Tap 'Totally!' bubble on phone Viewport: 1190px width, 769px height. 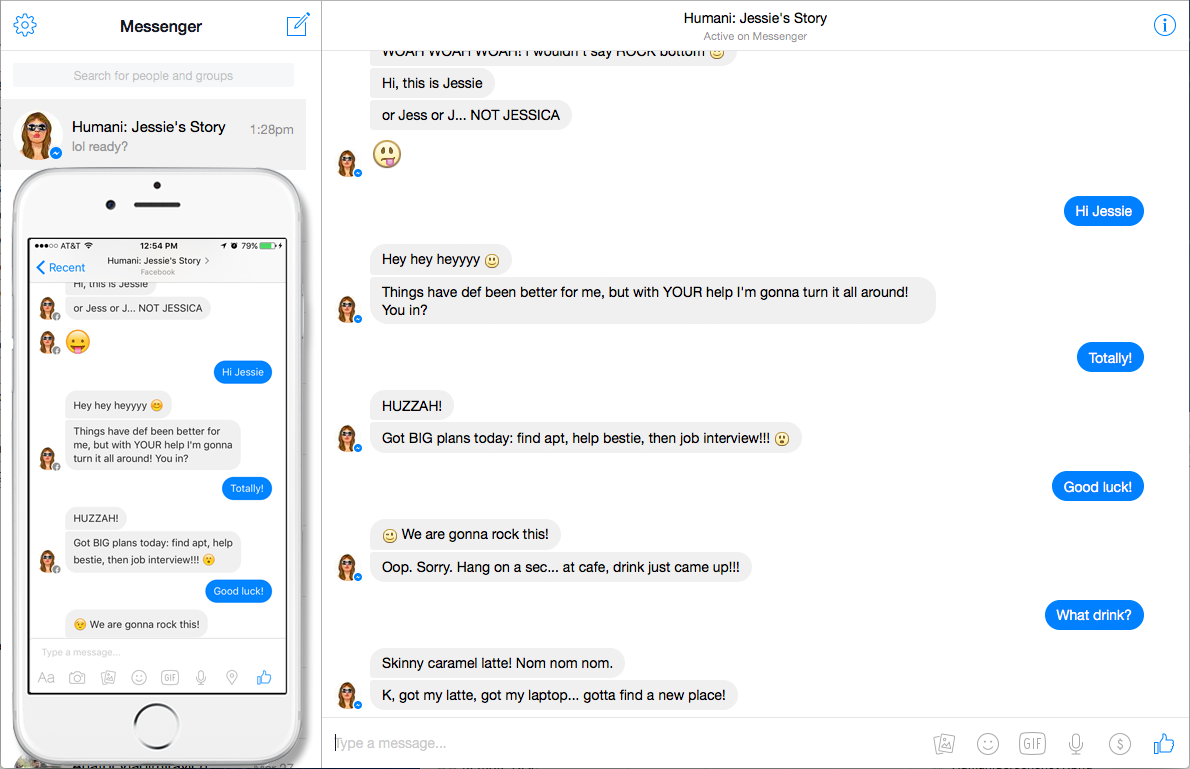[247, 488]
